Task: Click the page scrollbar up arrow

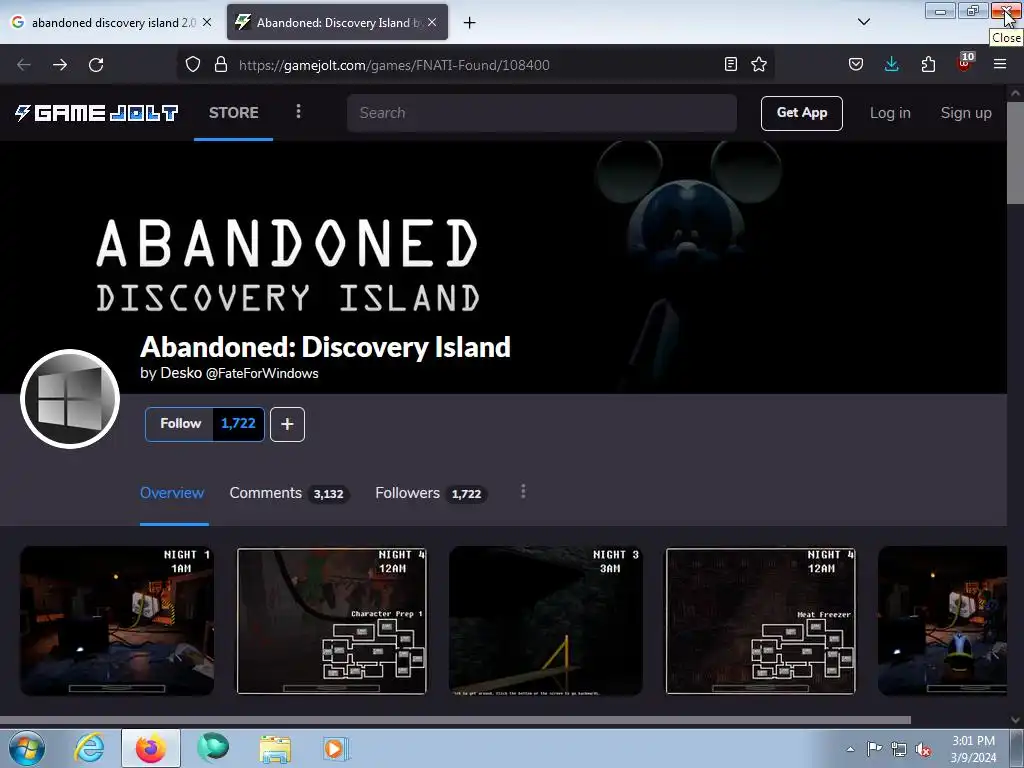Action: pos(1015,93)
